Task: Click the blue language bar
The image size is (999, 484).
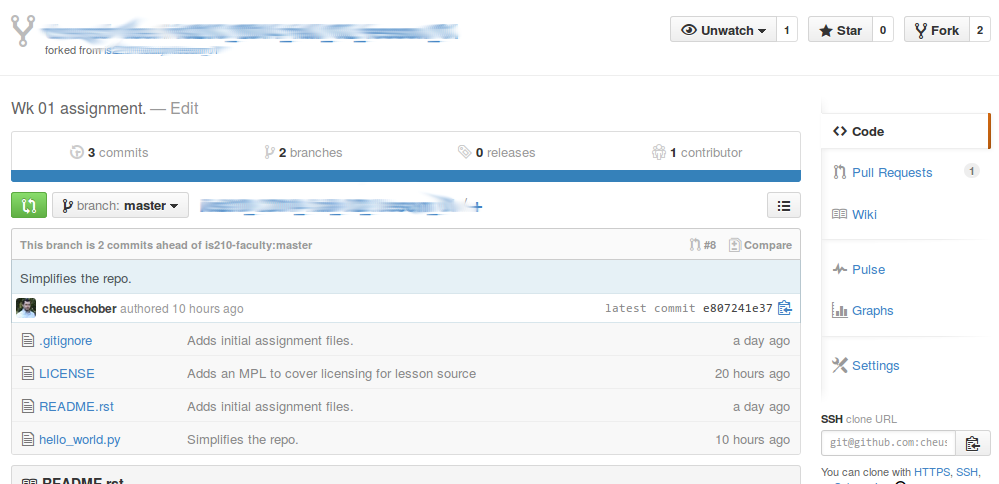Action: point(406,176)
